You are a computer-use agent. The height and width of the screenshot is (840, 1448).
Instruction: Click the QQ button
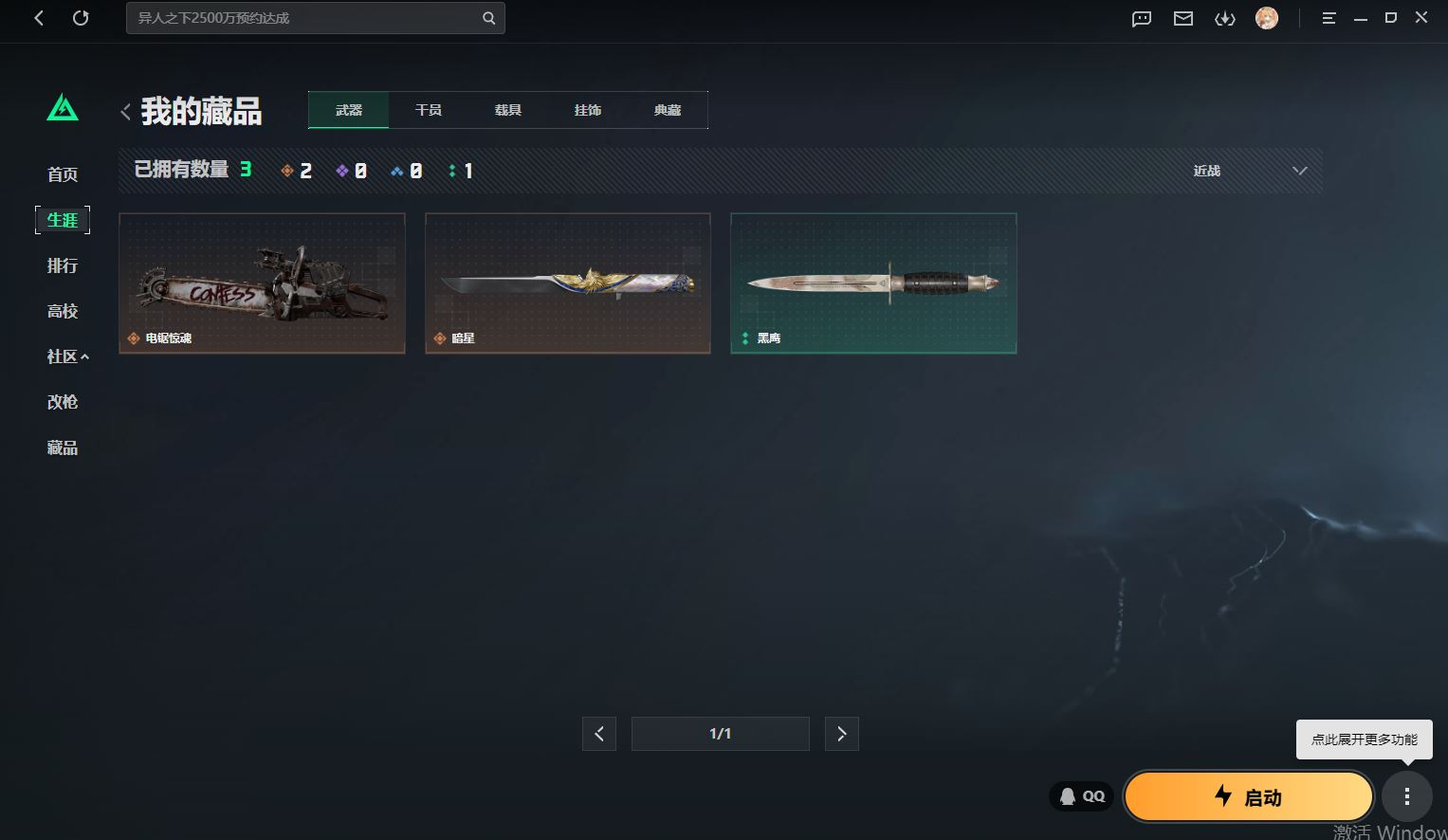pyautogui.click(x=1082, y=796)
